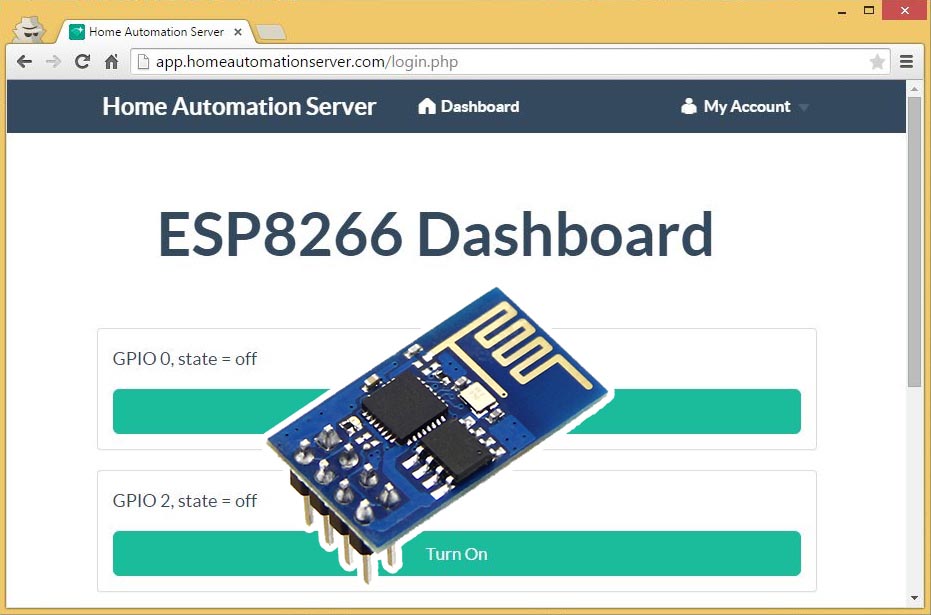Open the Chrome hamburger menu

pyautogui.click(x=907, y=62)
